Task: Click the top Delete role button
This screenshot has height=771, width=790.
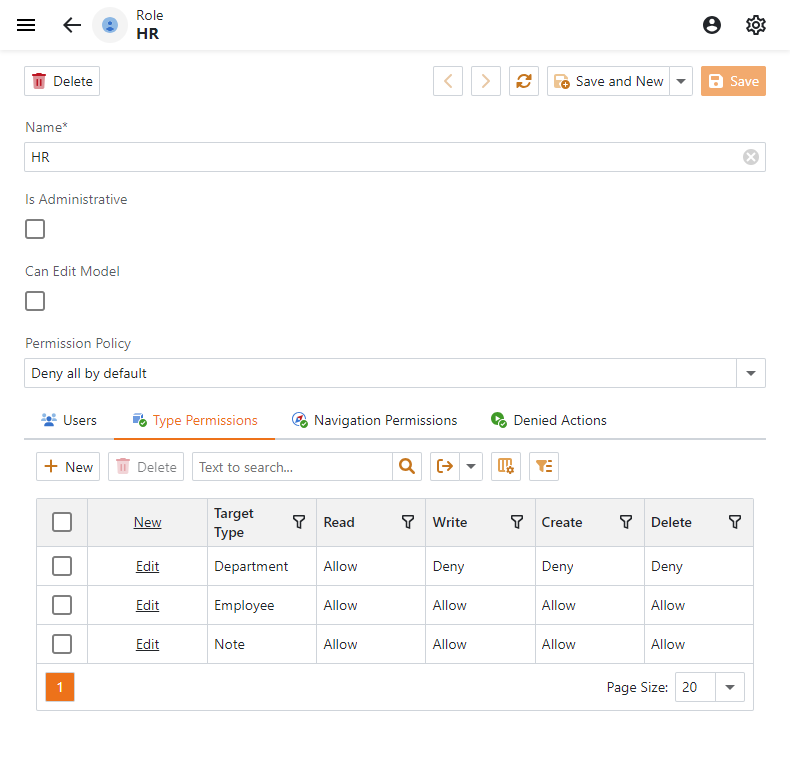Action: [x=62, y=81]
